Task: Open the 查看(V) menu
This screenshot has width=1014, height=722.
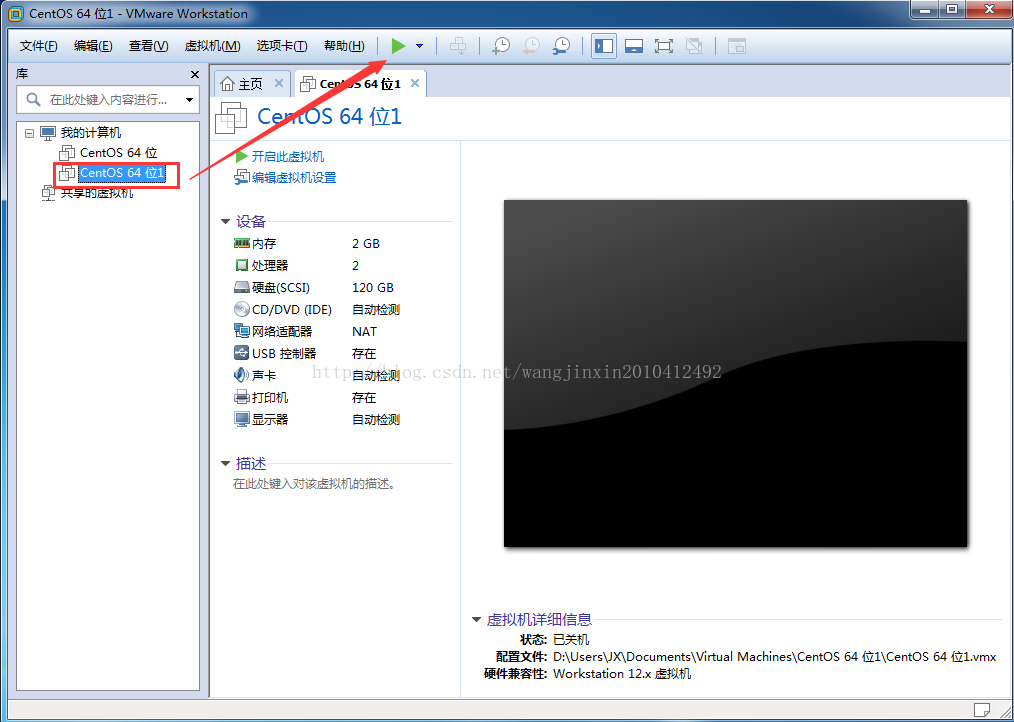Action: tap(148, 46)
